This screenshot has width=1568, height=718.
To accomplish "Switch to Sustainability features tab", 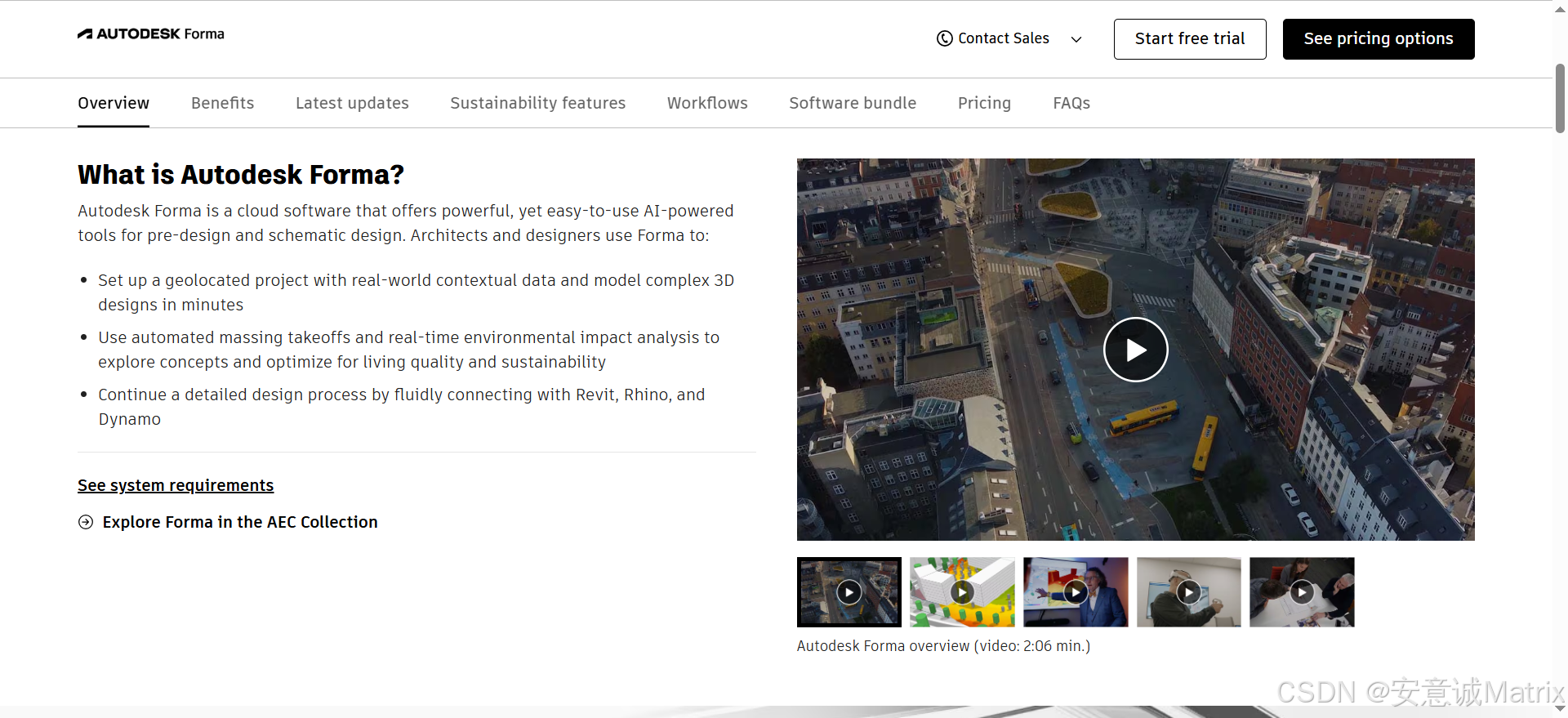I will (538, 103).
